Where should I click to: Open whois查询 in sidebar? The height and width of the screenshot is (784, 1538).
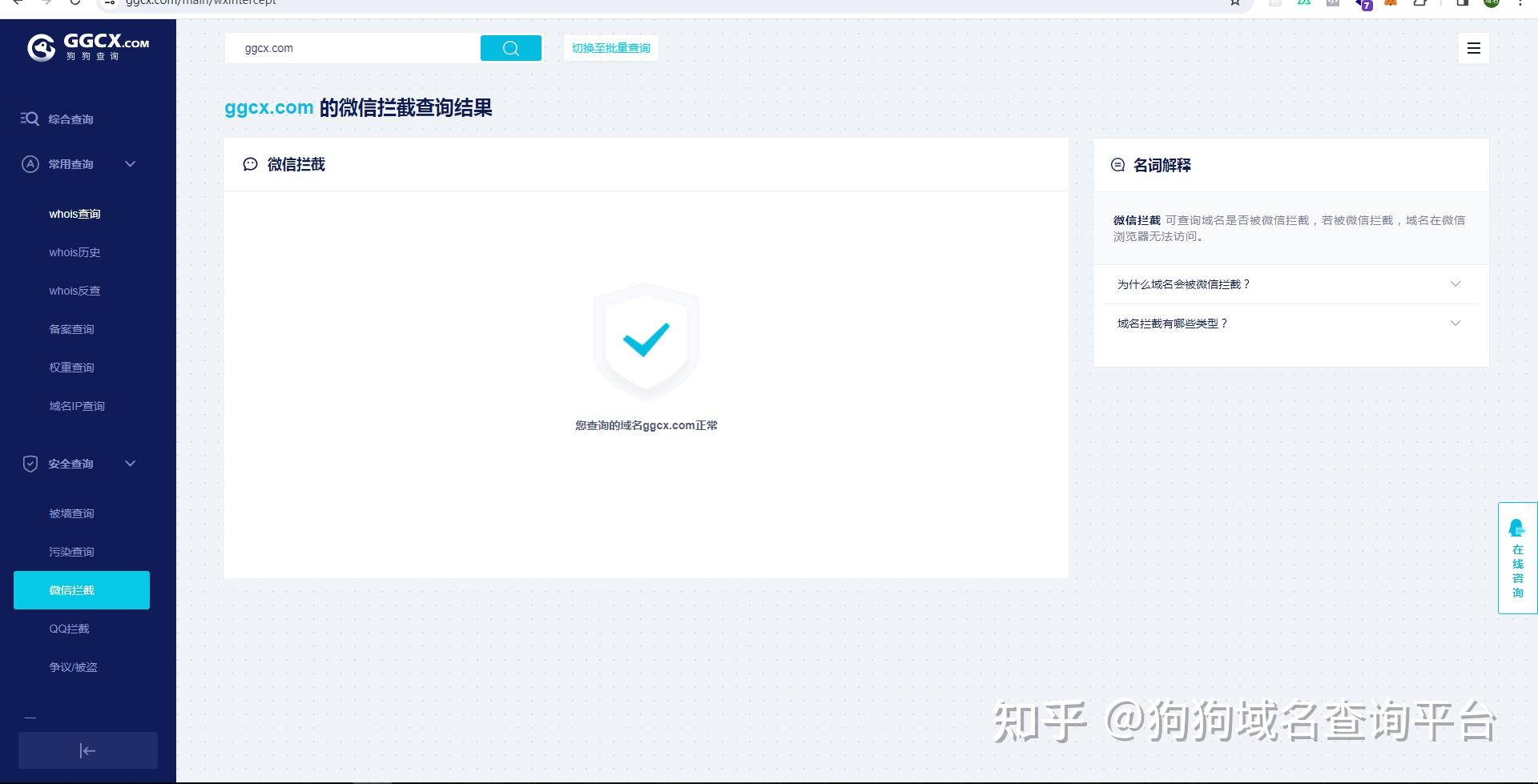click(74, 214)
